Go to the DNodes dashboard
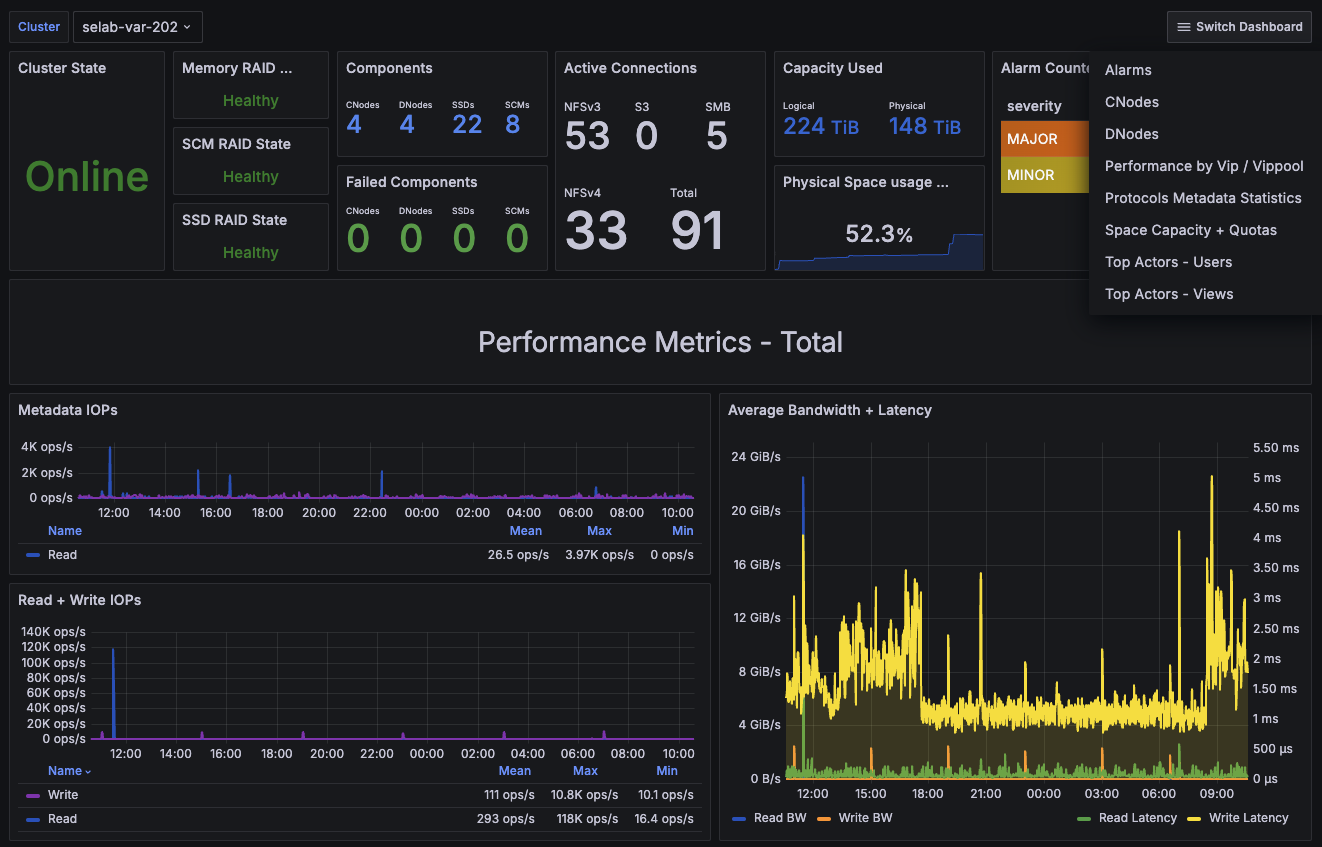 [1132, 134]
